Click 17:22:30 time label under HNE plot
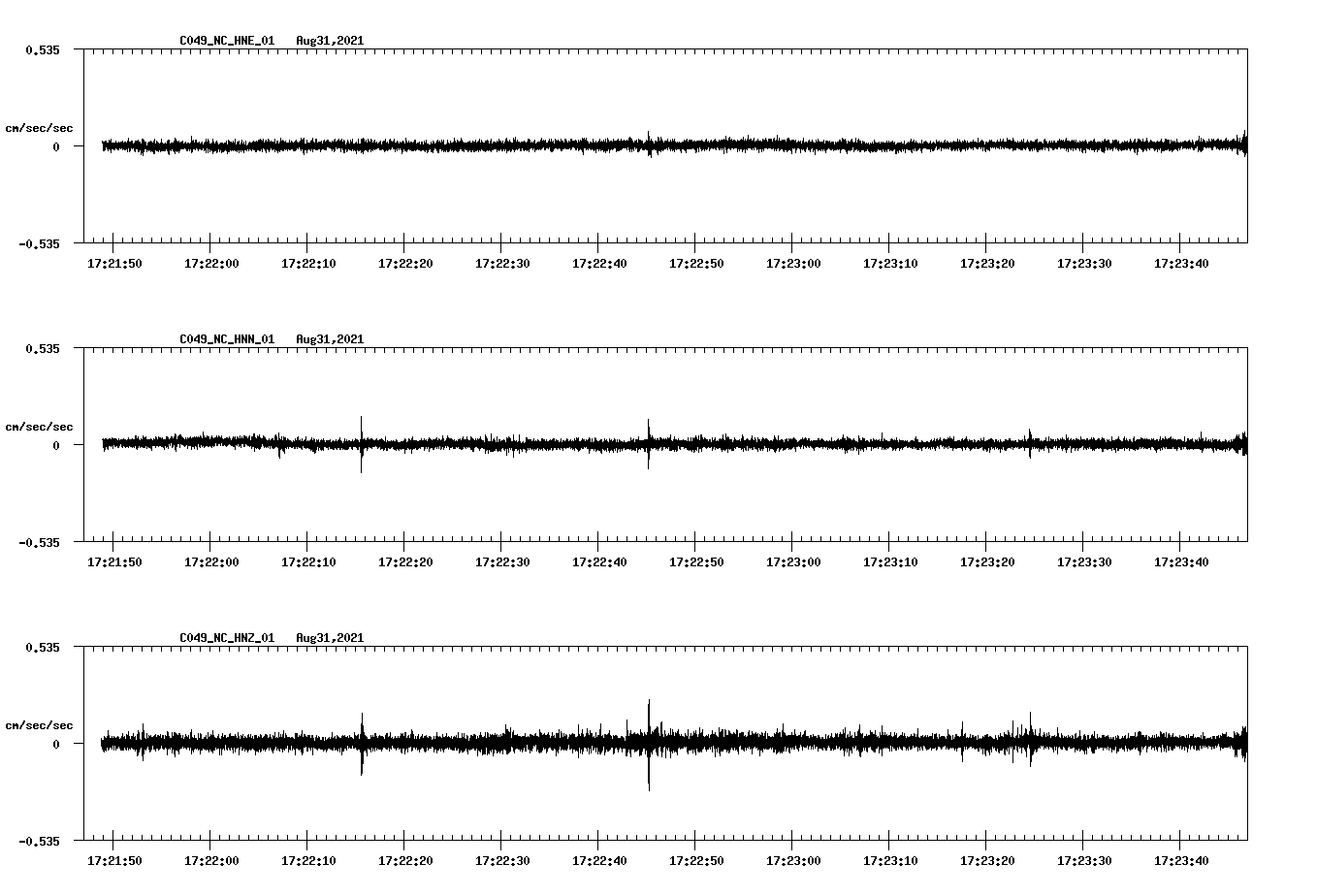 point(502,263)
